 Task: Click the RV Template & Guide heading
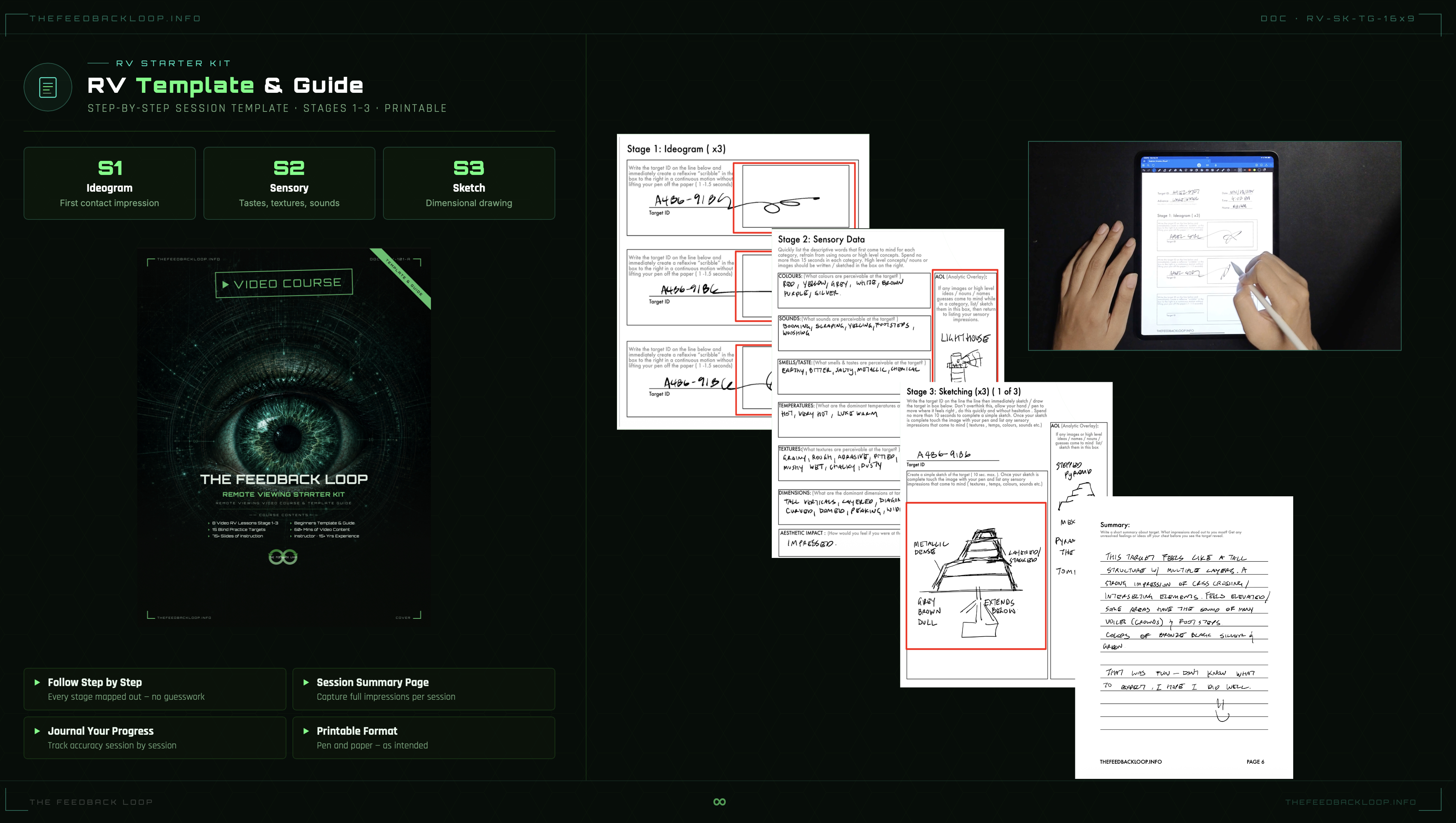(x=225, y=85)
